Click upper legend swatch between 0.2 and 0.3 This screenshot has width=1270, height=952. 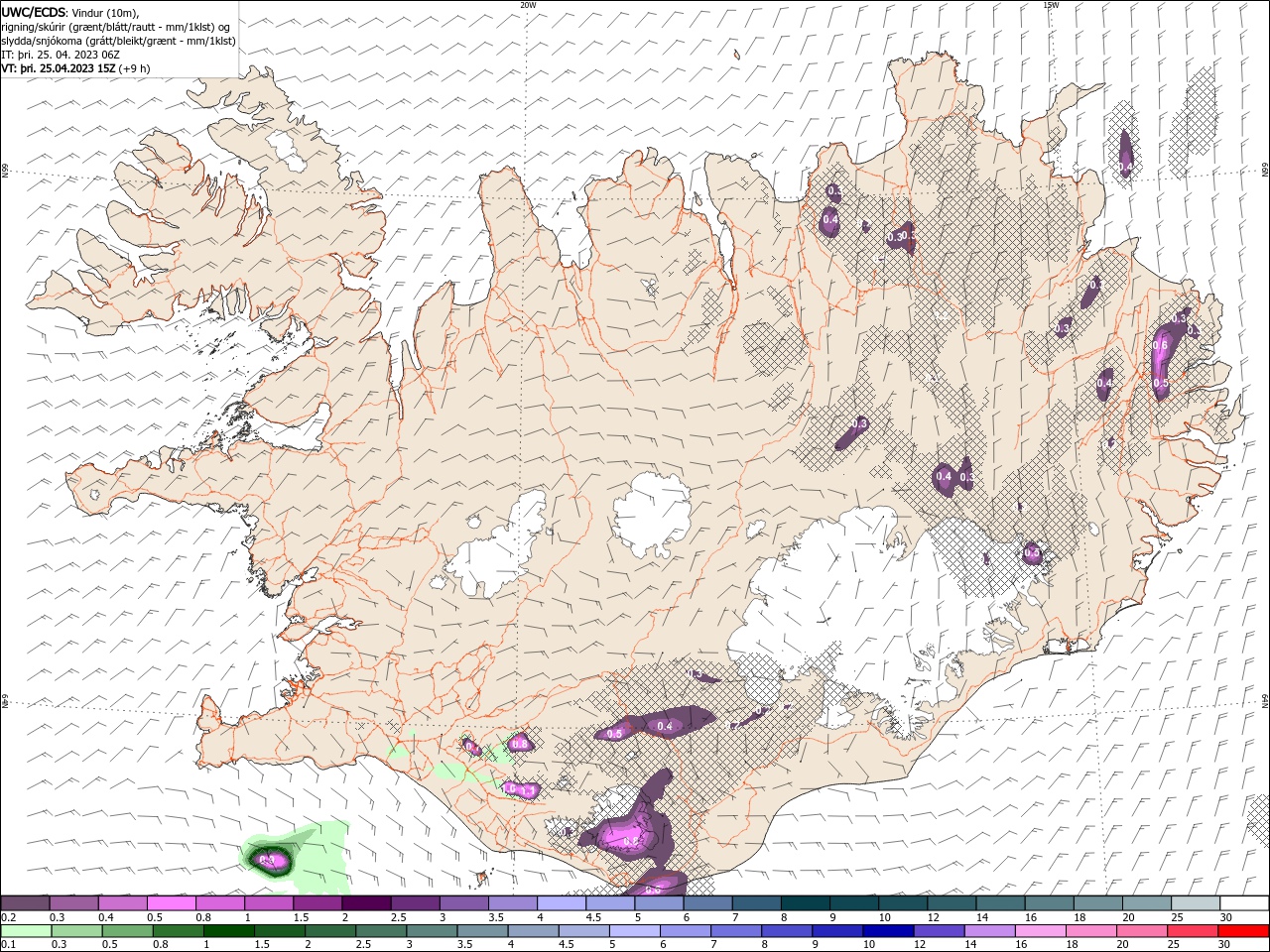(x=25, y=903)
